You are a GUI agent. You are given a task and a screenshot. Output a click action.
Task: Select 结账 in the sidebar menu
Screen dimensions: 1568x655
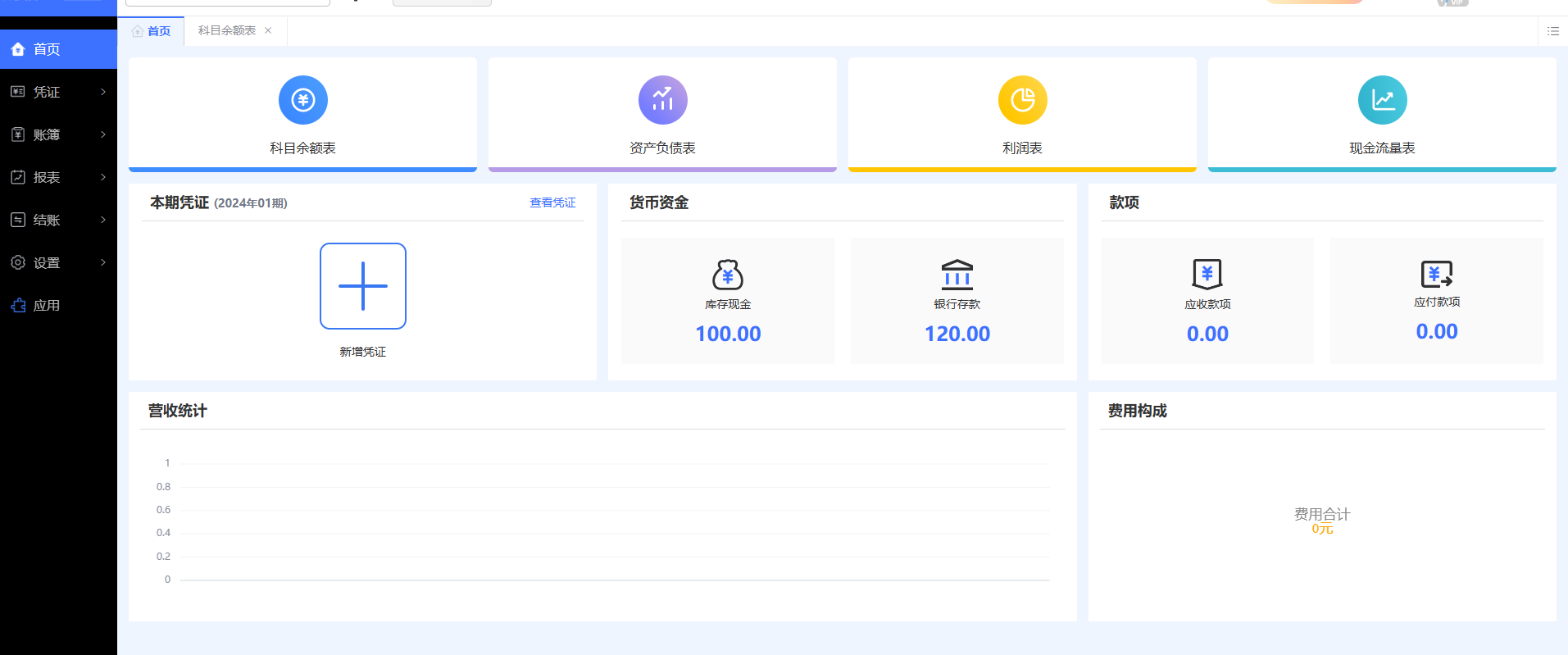tap(58, 220)
